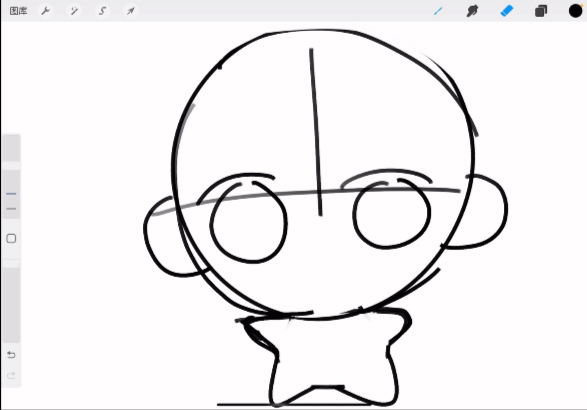
Task: Select the blue Eraser tool
Action: [507, 11]
